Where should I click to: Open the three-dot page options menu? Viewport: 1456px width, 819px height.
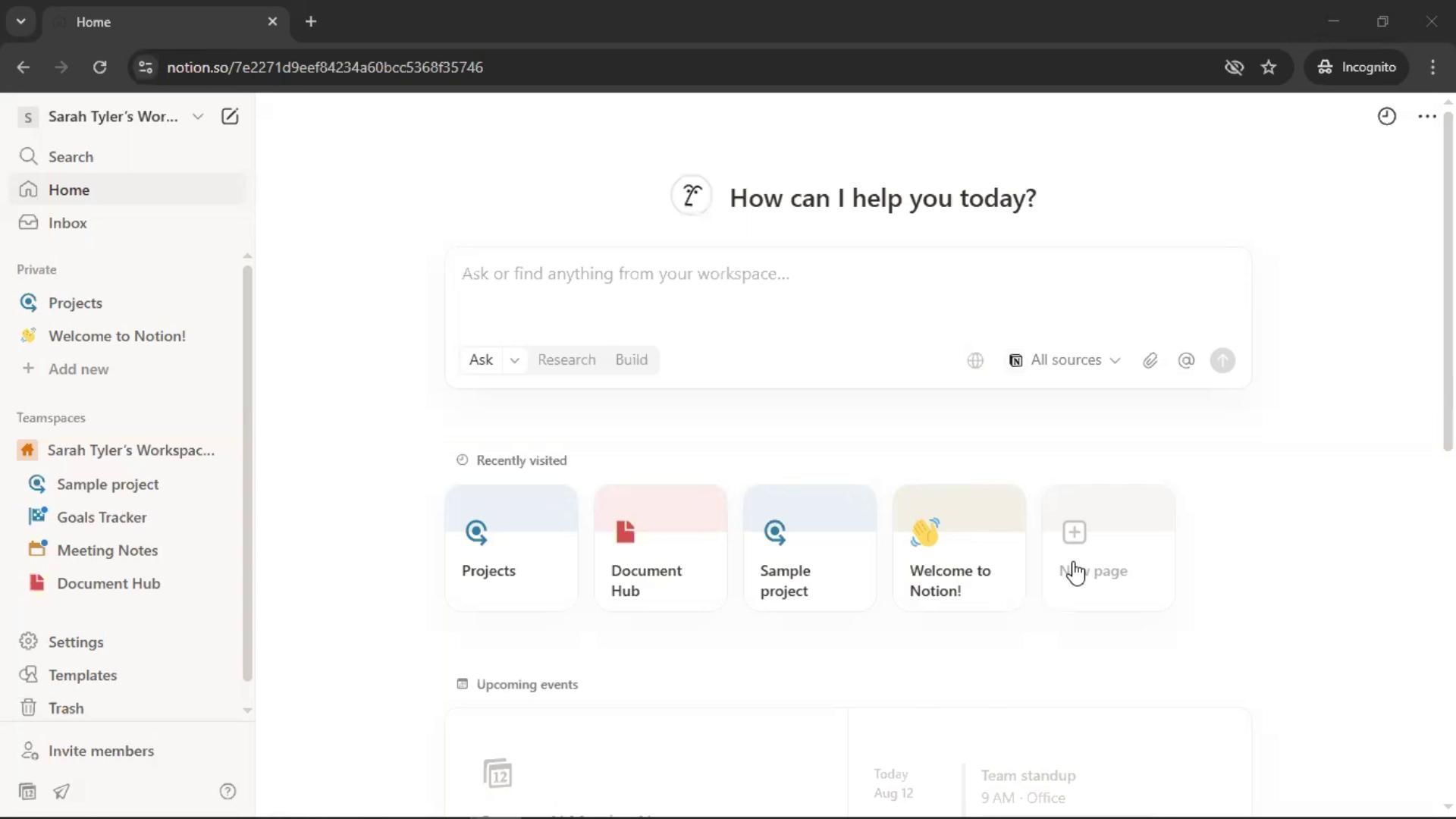pyautogui.click(x=1426, y=116)
